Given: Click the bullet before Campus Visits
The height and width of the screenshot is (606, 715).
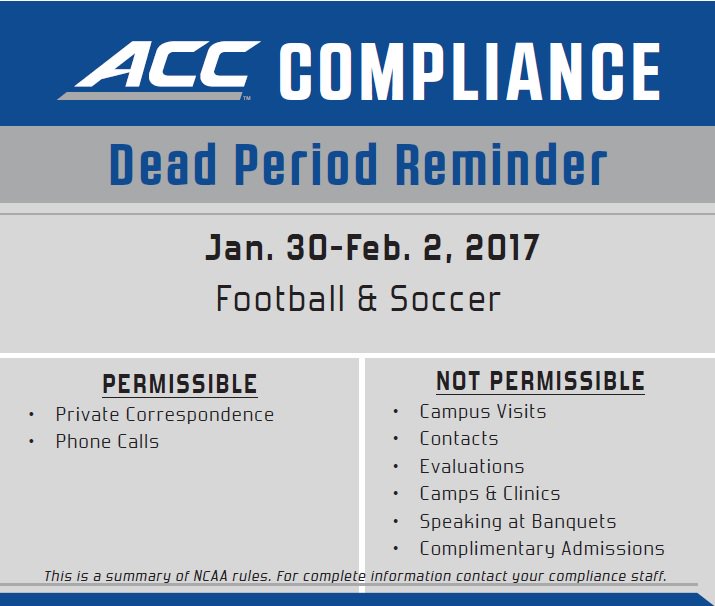Looking at the screenshot, I should tap(396, 412).
